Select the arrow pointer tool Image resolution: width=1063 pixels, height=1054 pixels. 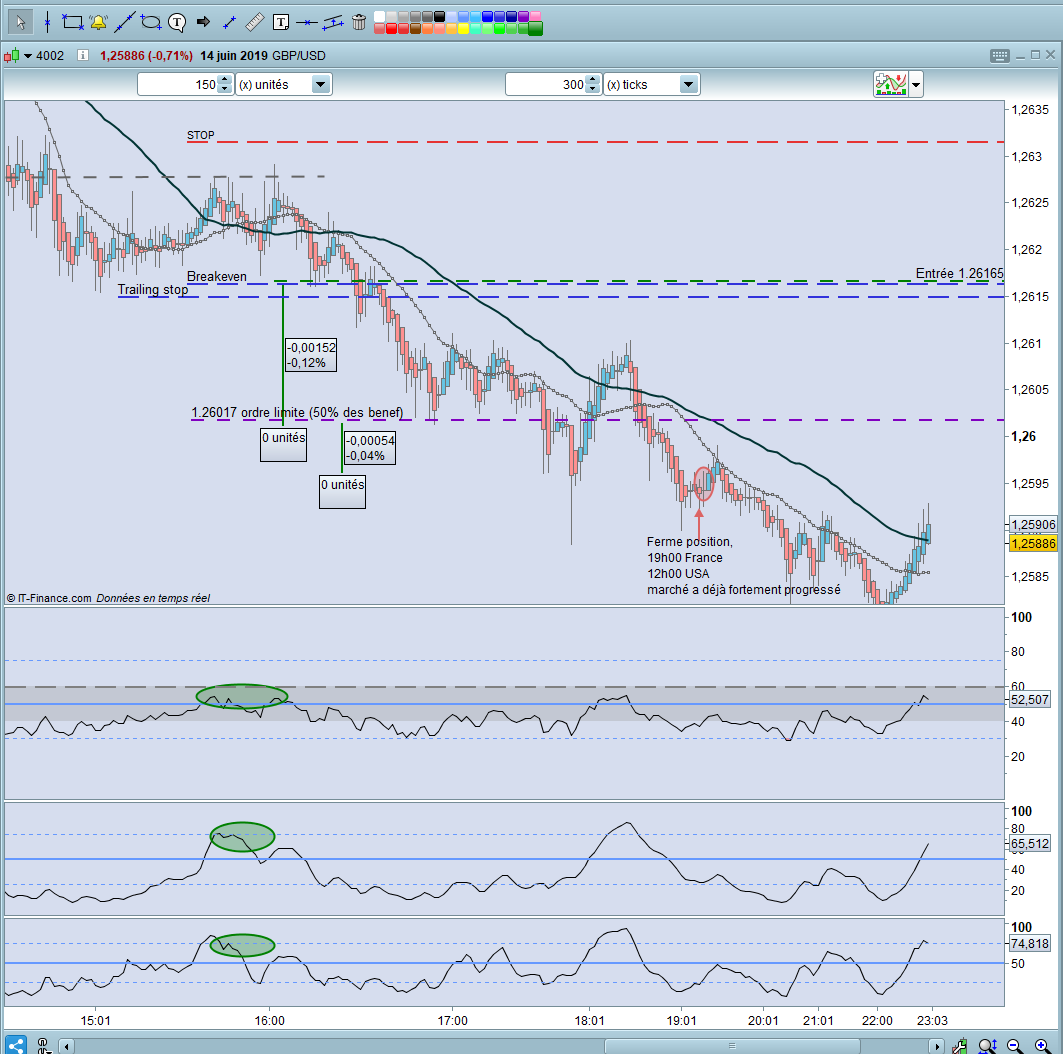[x=20, y=22]
